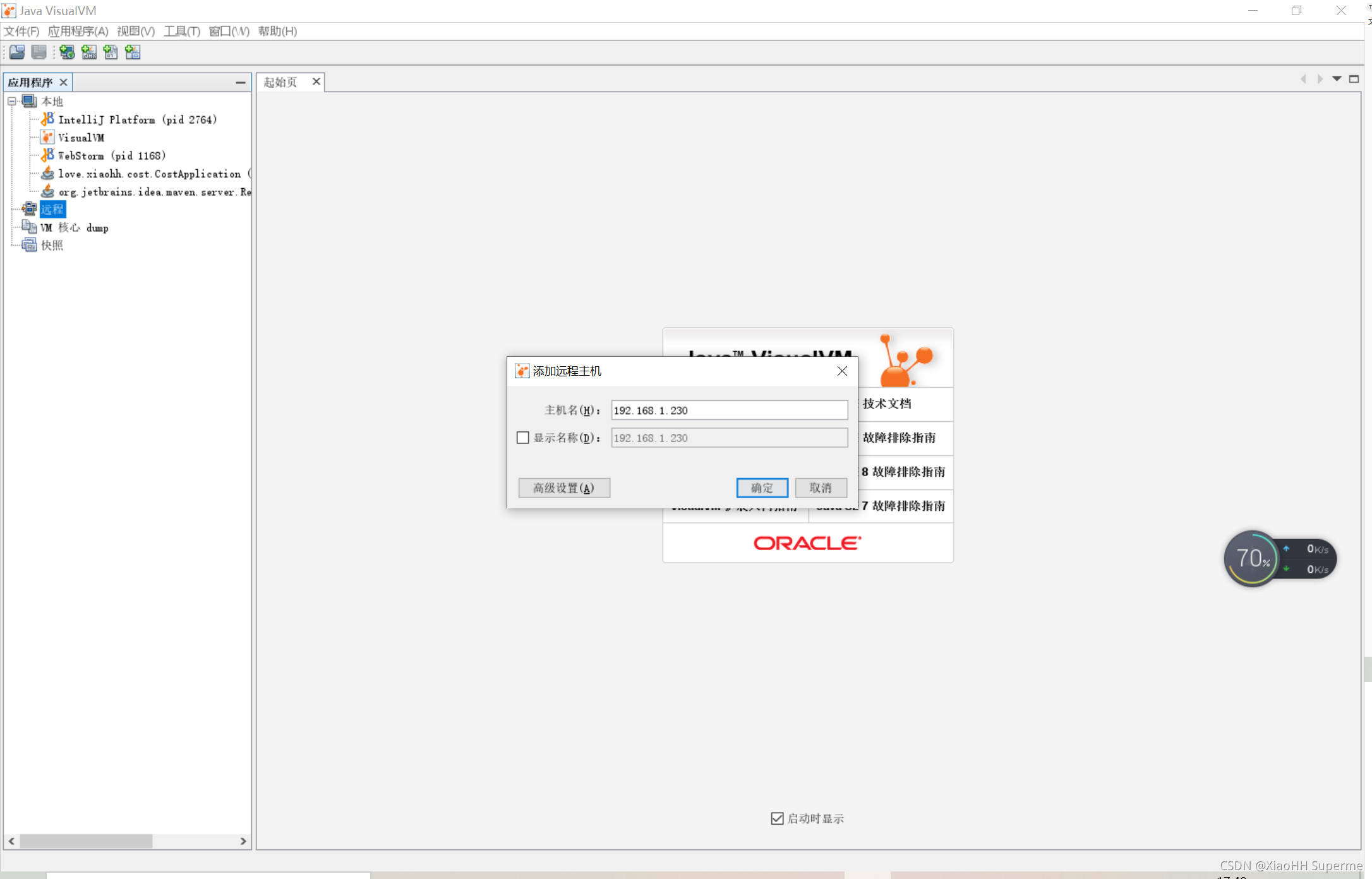Open the 工具 menu

[181, 31]
